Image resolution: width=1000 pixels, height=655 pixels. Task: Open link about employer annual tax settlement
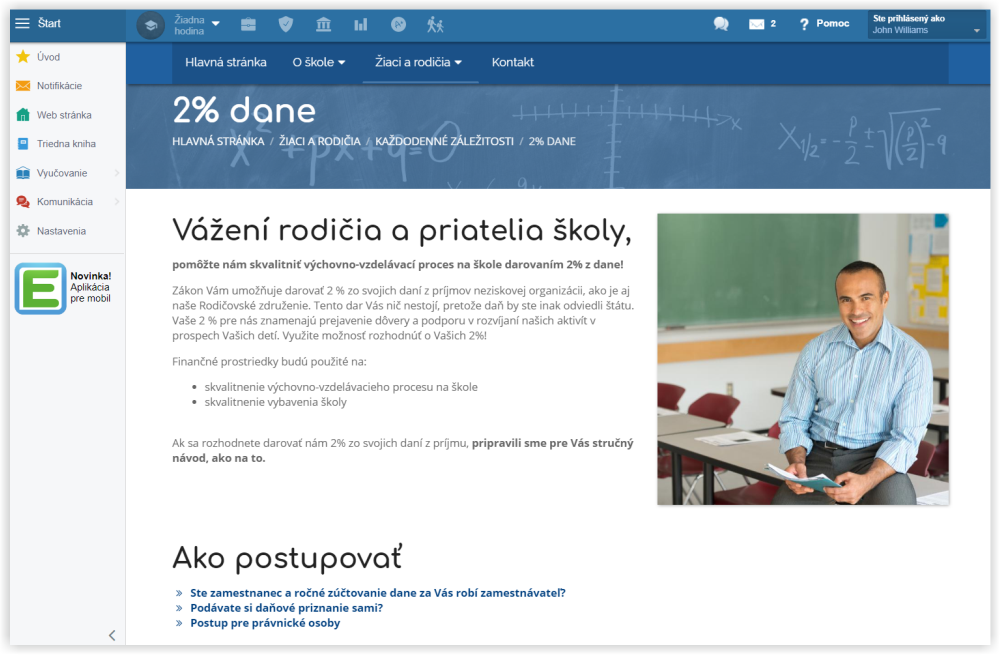tap(378, 593)
